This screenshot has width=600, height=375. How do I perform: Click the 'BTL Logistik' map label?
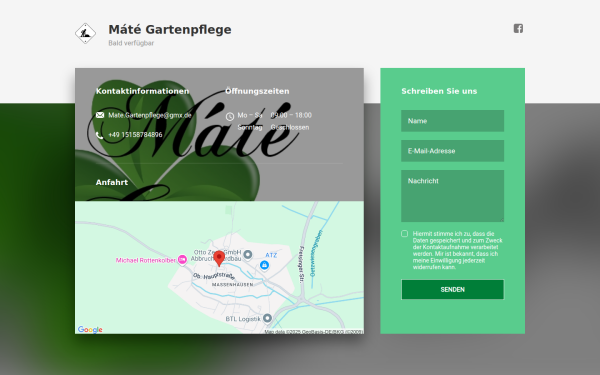coord(243,319)
